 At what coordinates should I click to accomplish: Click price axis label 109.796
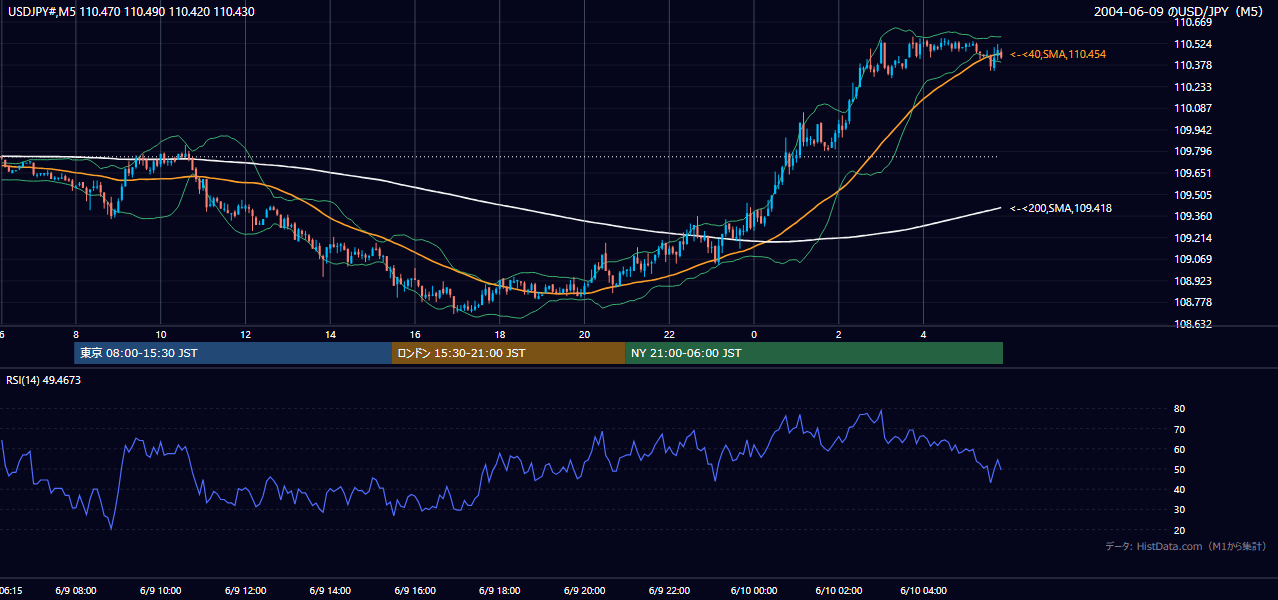tap(1194, 151)
